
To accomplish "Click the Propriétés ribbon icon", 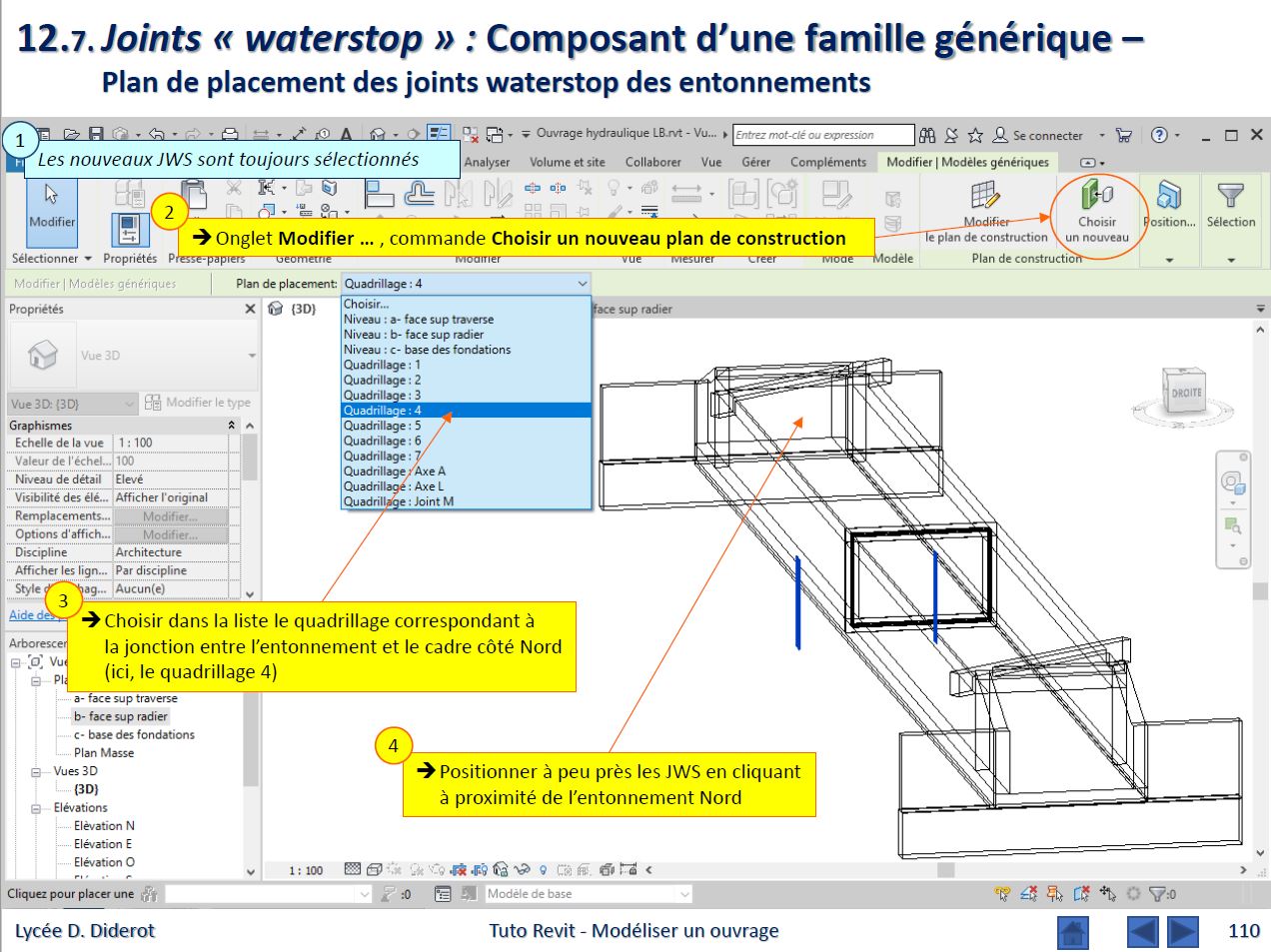I will (x=129, y=231).
